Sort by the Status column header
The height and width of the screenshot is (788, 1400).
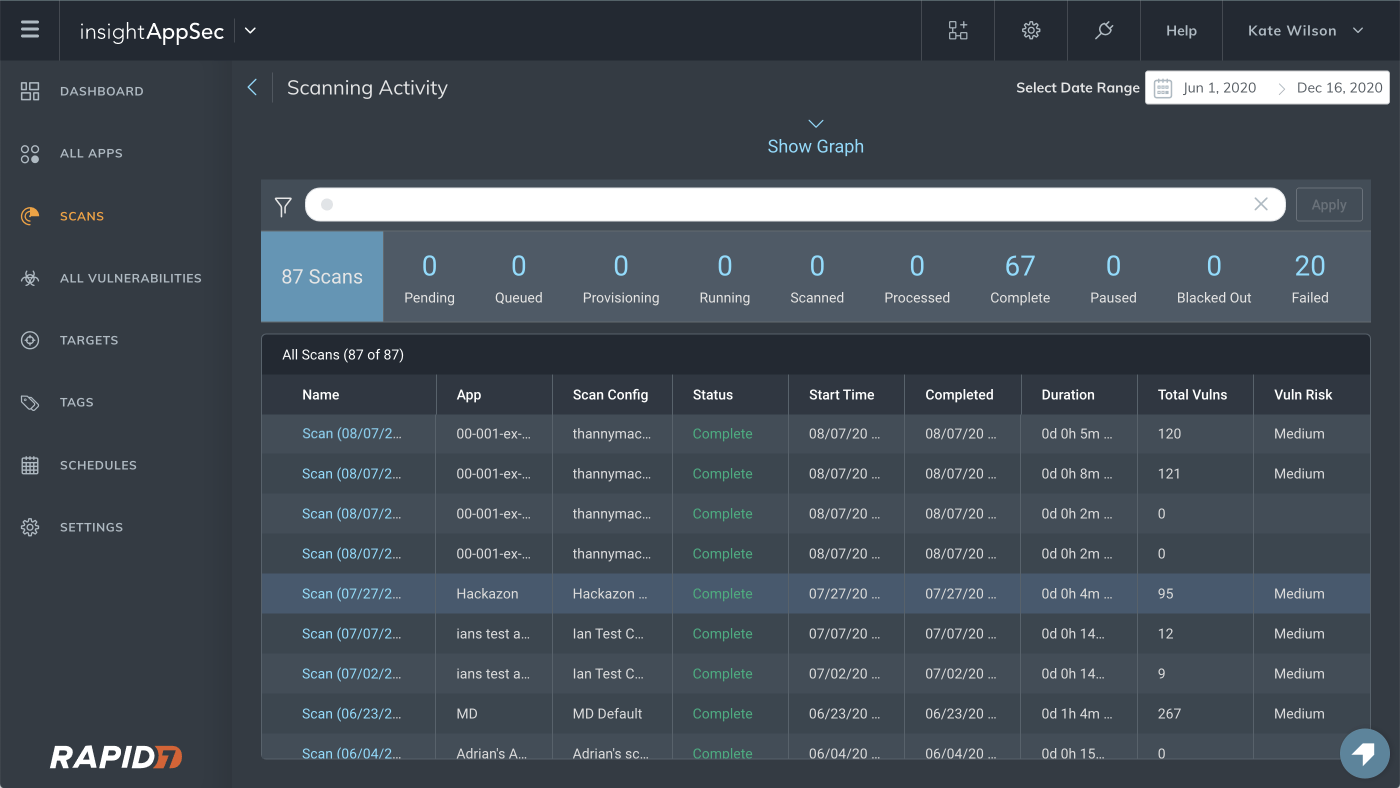coord(713,395)
